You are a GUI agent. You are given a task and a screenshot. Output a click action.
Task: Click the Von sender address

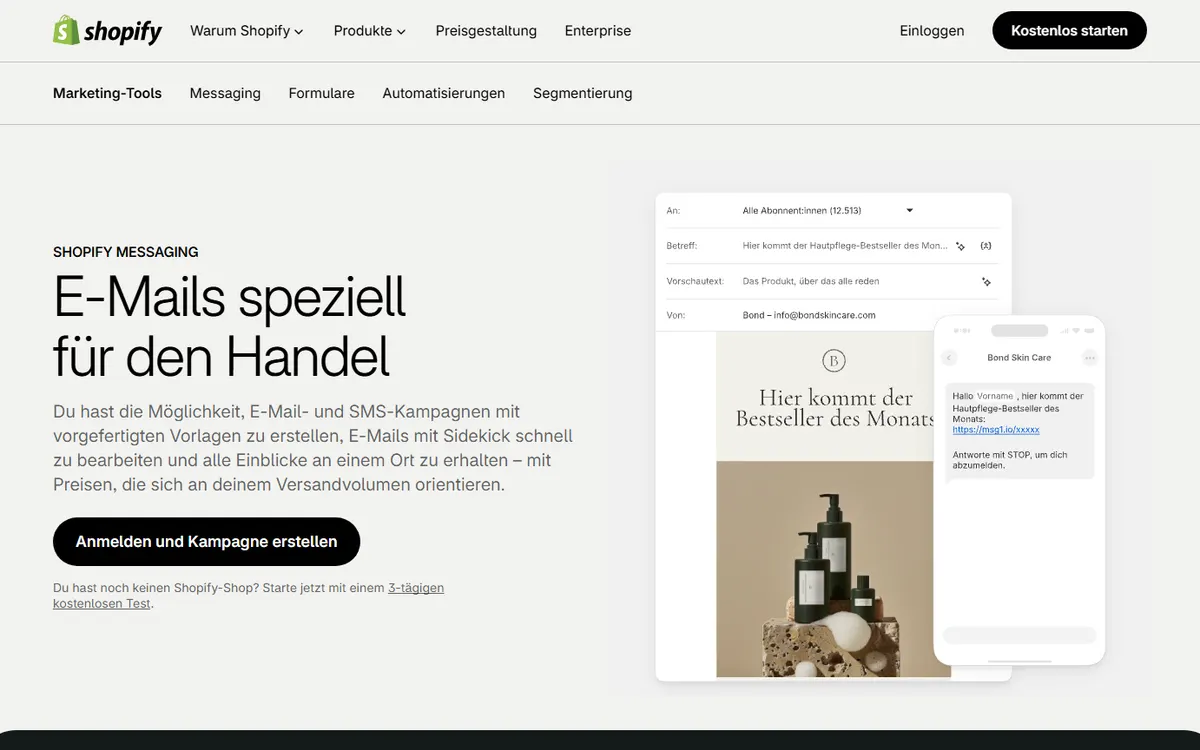(x=809, y=315)
